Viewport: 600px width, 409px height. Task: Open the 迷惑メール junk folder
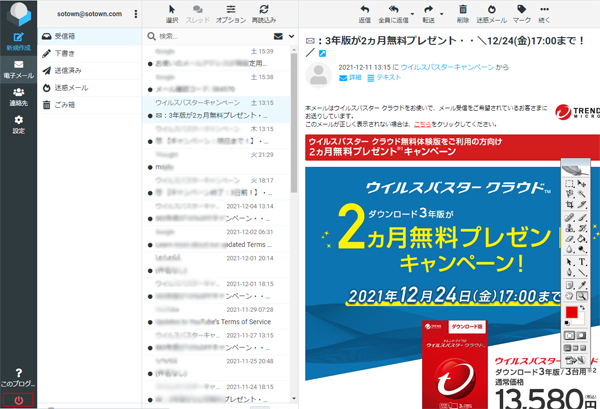point(90,88)
